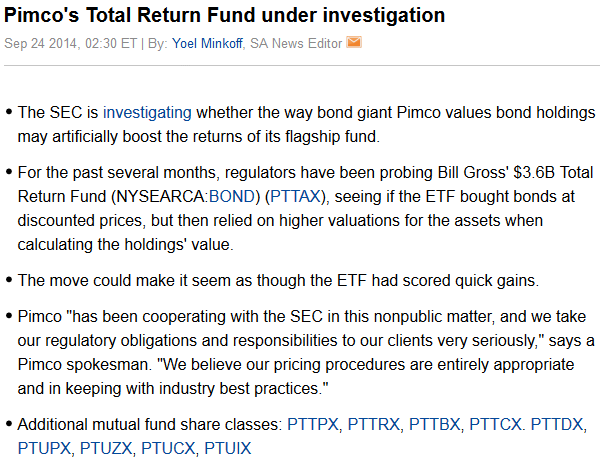Click the Pimco spokesman quote paragraph
600x463 pixels.
(306, 352)
